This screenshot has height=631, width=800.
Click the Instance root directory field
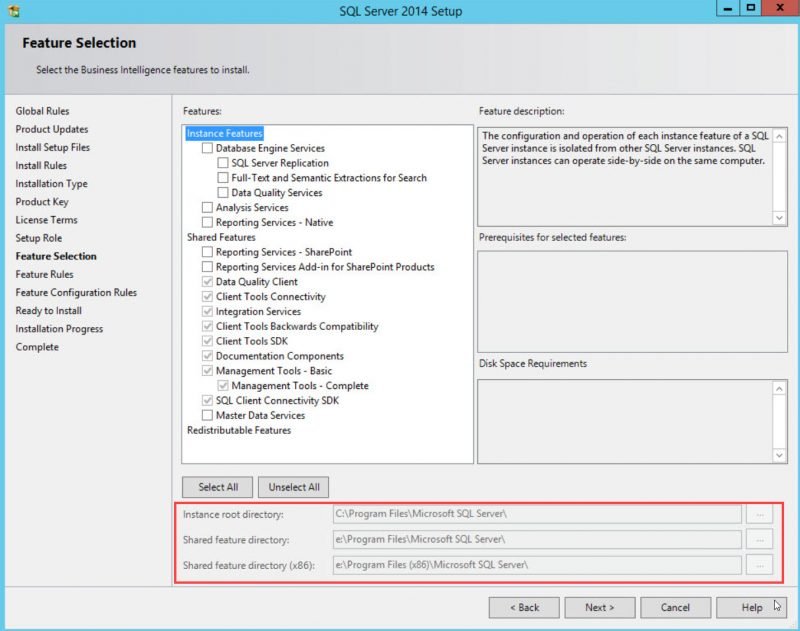point(537,514)
